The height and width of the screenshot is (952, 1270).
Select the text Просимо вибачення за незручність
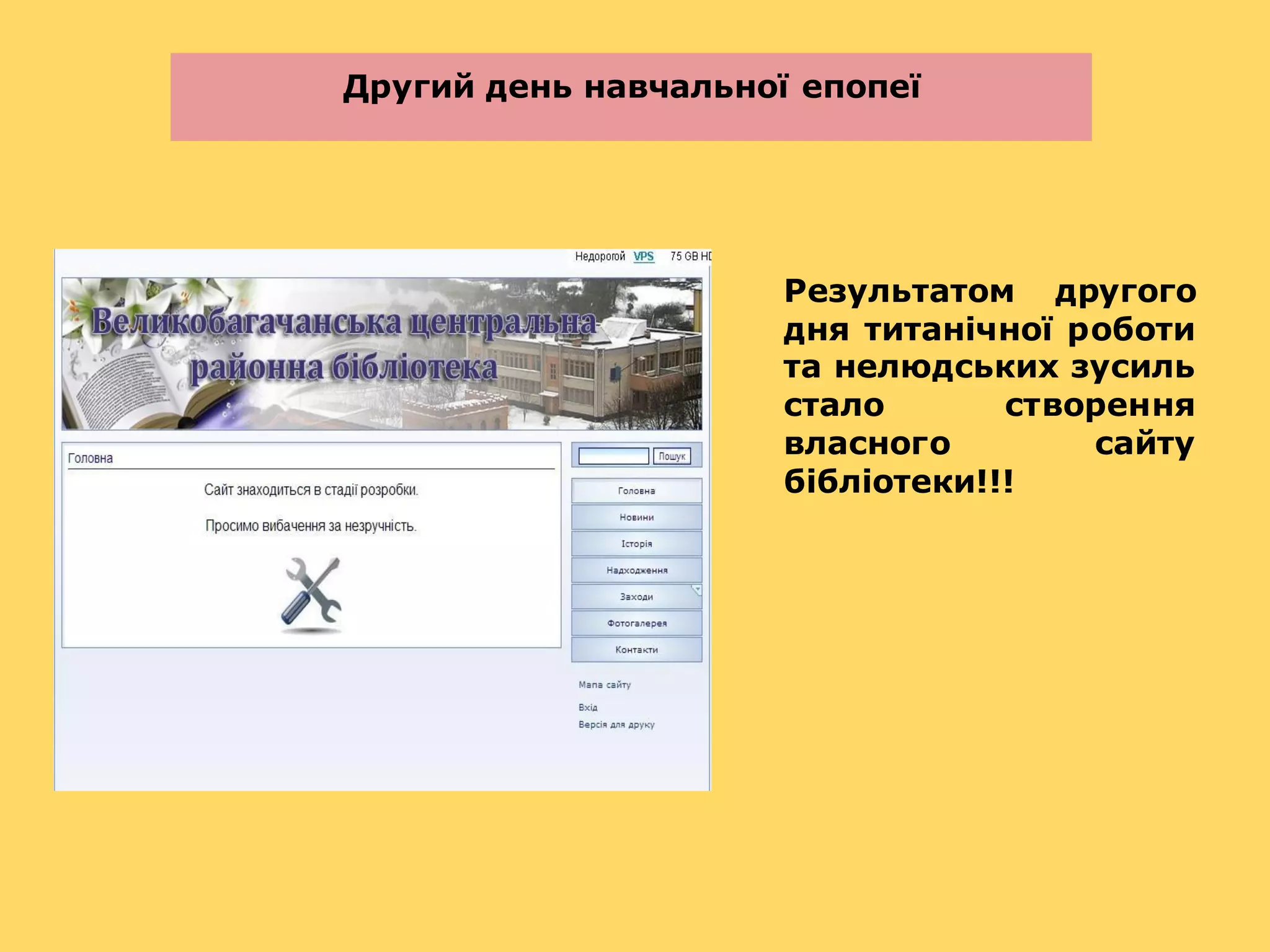311,526
